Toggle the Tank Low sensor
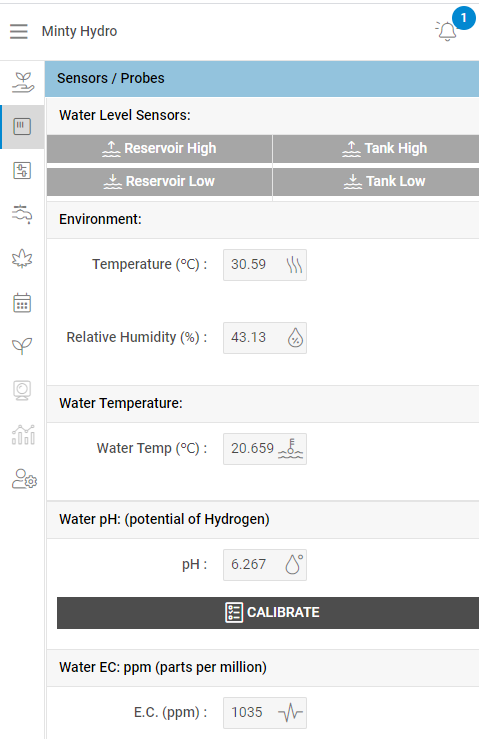479x739 pixels. click(x=376, y=181)
